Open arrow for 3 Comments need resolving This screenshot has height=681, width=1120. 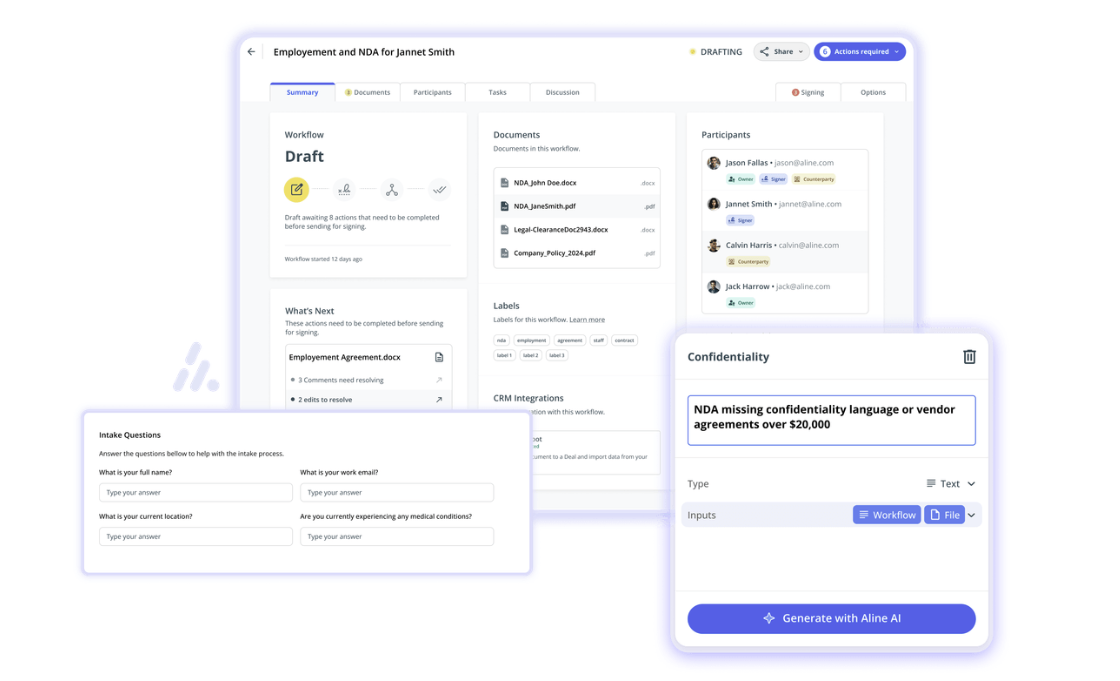pyautogui.click(x=439, y=380)
